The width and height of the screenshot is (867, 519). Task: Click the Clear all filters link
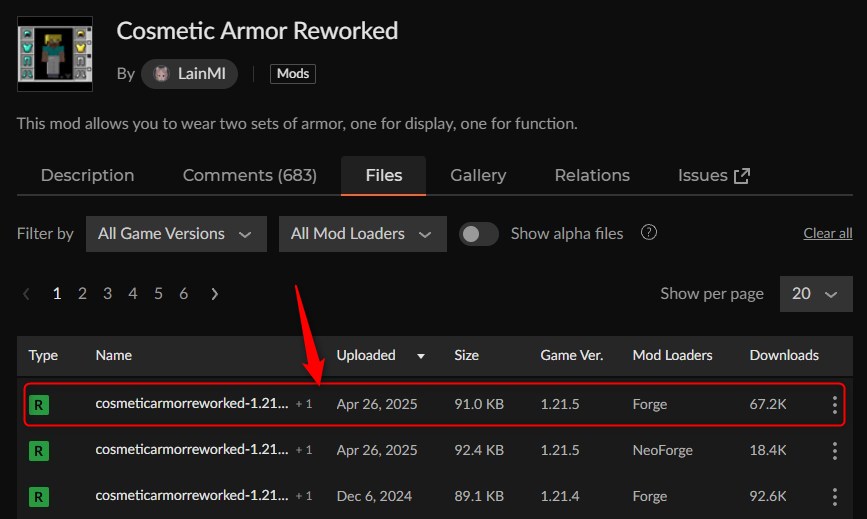pos(827,233)
